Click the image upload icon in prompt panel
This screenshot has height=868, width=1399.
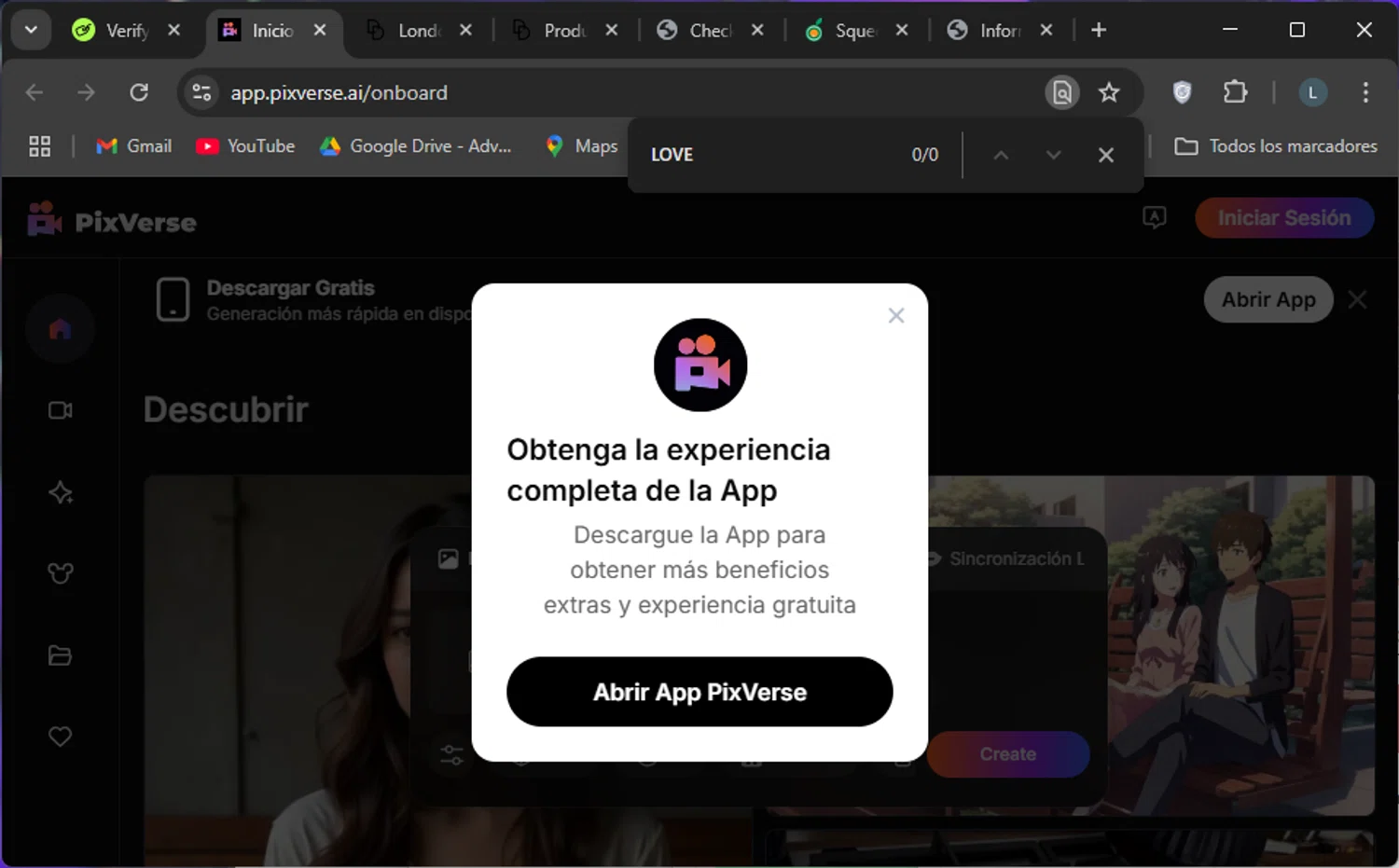pyautogui.click(x=449, y=558)
